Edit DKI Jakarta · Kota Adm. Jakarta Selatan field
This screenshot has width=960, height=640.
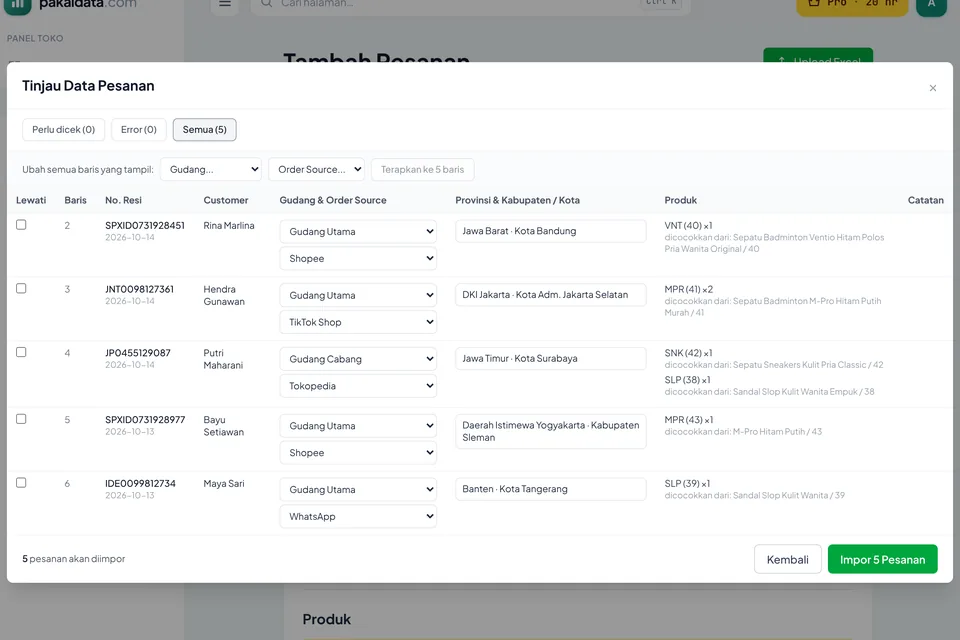pos(550,295)
